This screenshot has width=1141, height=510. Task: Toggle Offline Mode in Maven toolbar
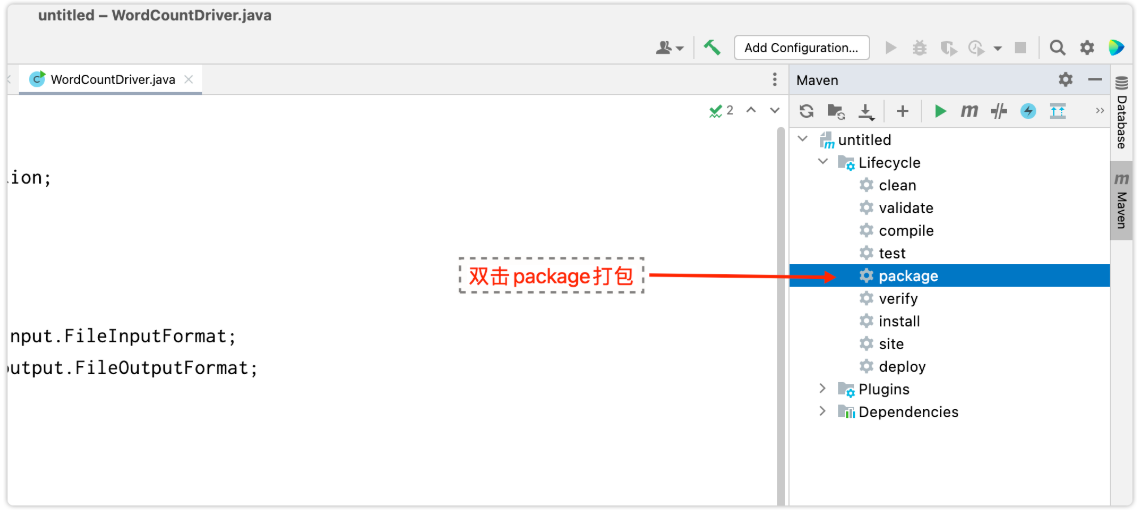[x=998, y=111]
